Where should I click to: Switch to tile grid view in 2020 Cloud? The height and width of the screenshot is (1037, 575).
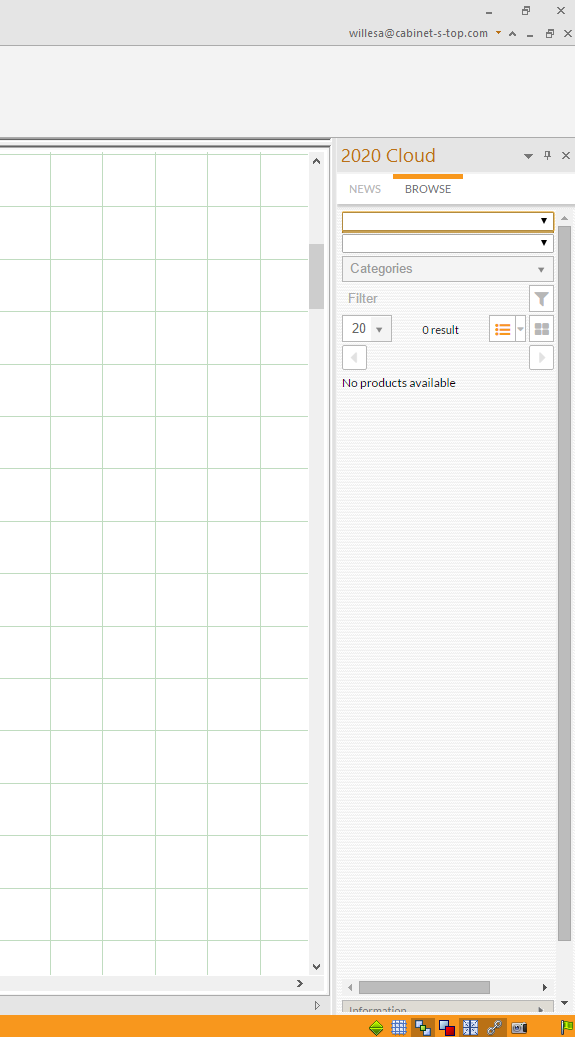[x=541, y=329]
